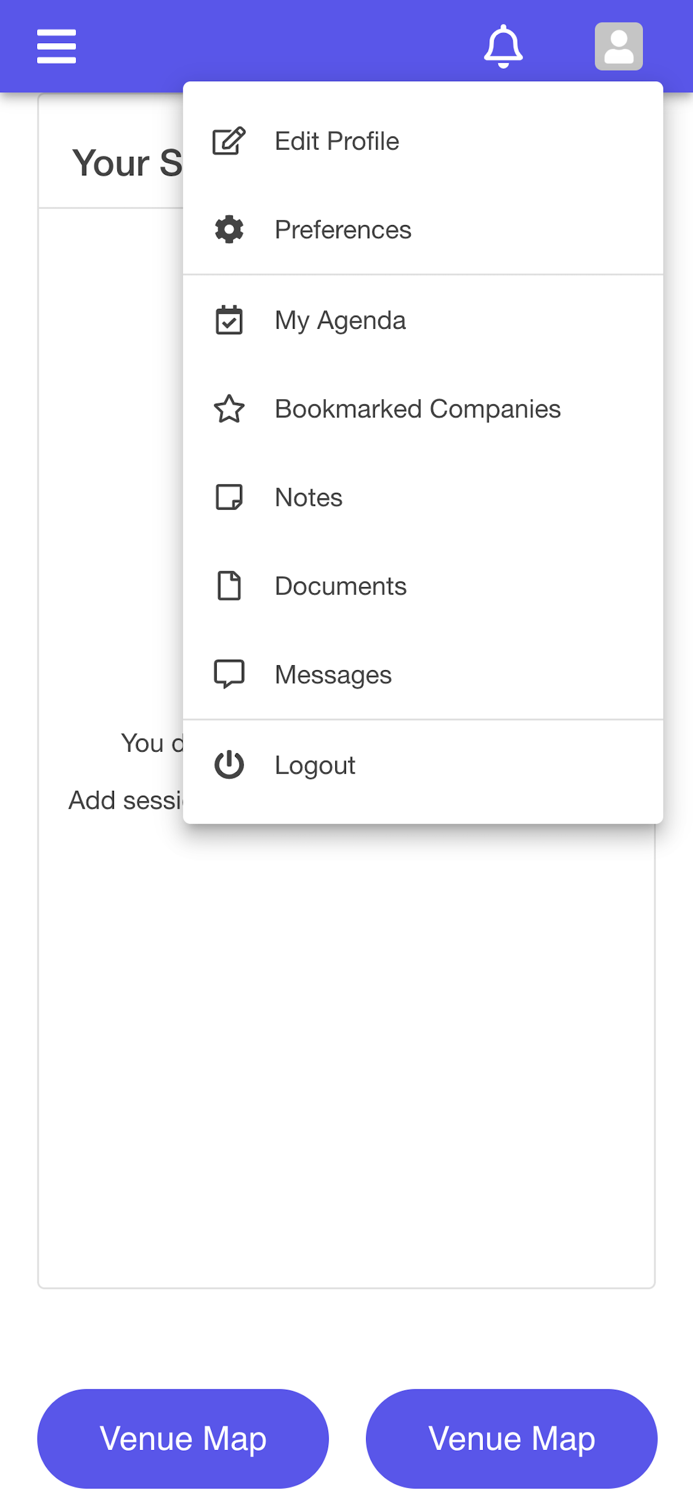The image size is (693, 1500).
Task: Click the user avatar icon
Action: (x=618, y=47)
